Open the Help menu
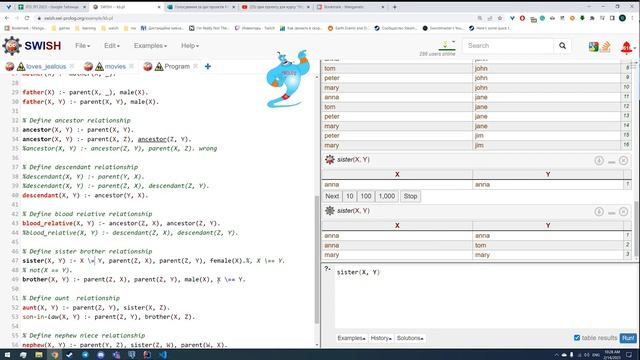The image size is (640, 360). (190, 46)
